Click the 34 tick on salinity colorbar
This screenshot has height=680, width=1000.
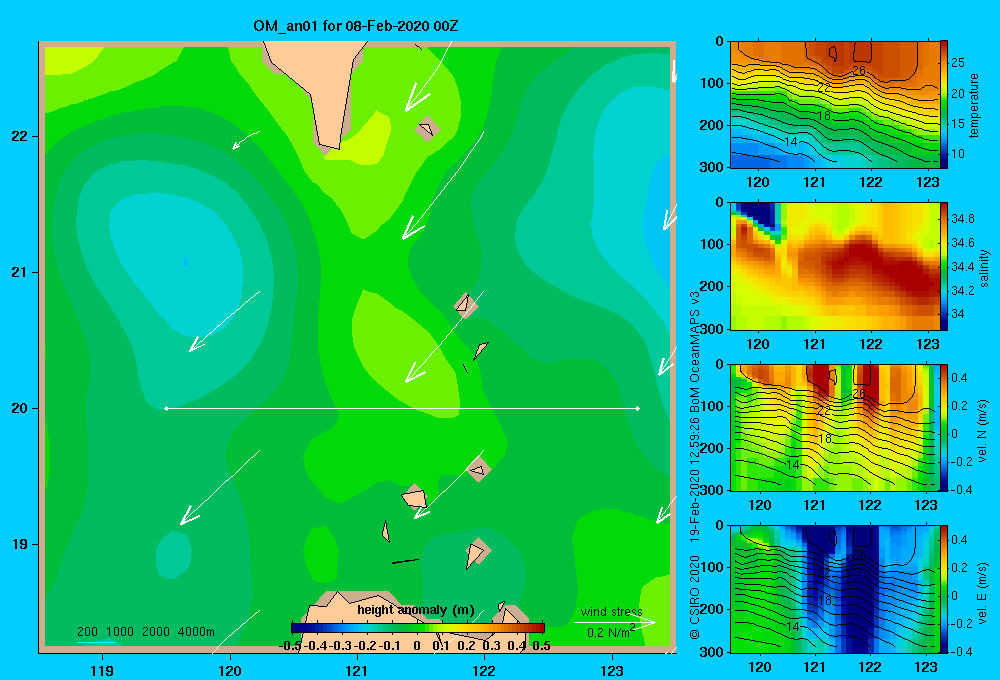click(957, 314)
